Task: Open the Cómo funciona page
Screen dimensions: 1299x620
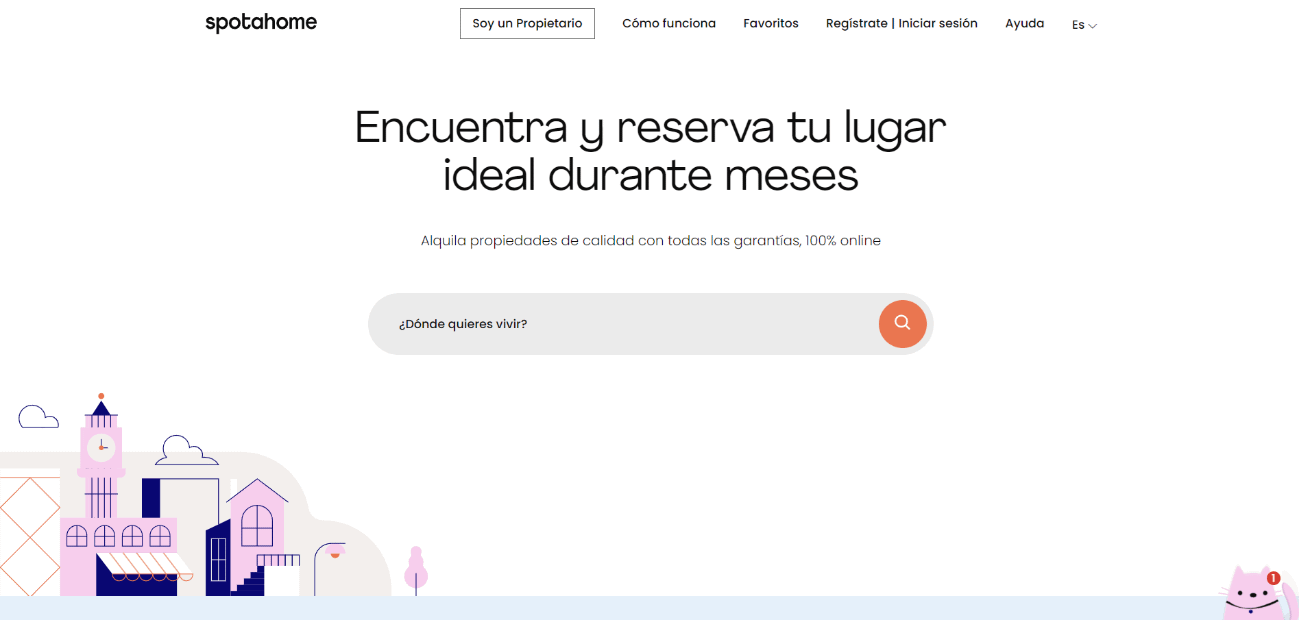Action: point(669,23)
